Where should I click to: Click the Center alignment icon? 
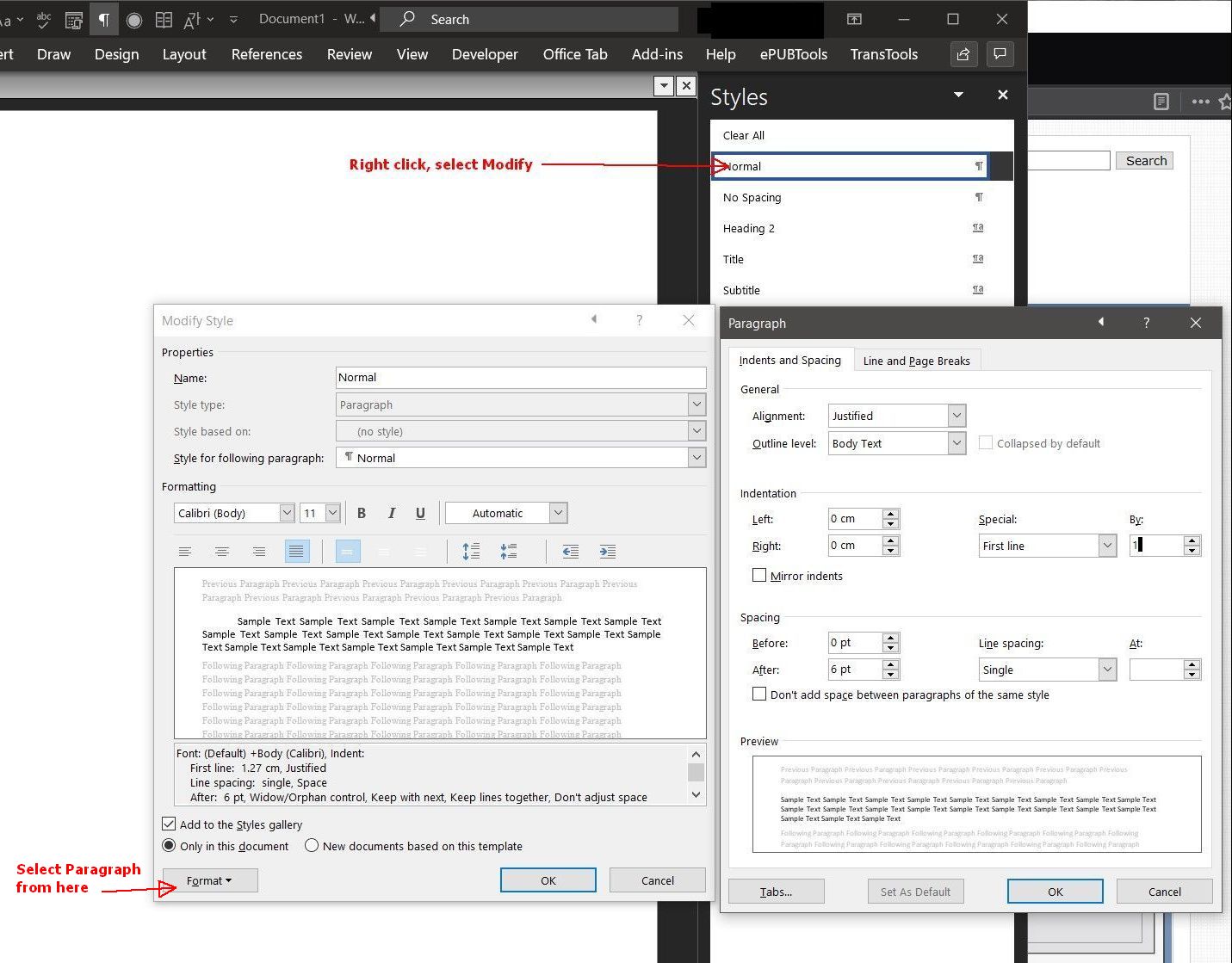click(222, 552)
